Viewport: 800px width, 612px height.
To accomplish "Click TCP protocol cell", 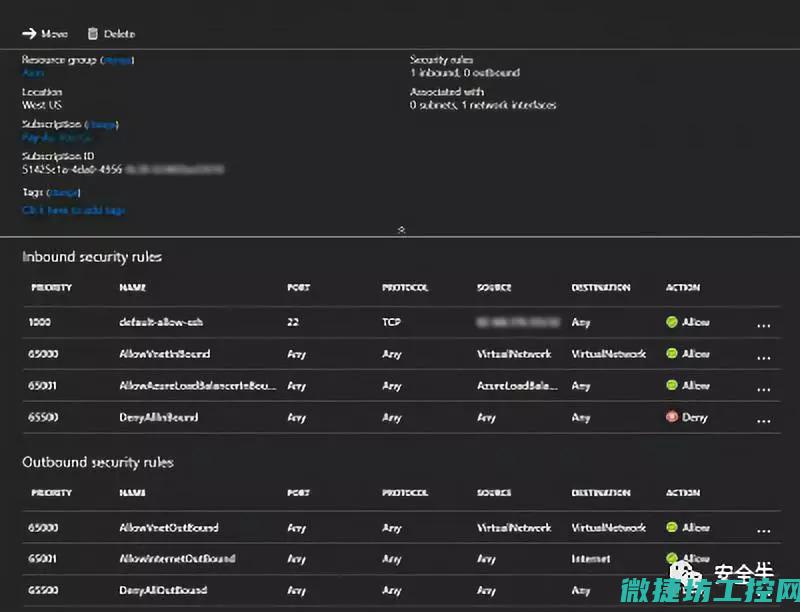I will [391, 322].
